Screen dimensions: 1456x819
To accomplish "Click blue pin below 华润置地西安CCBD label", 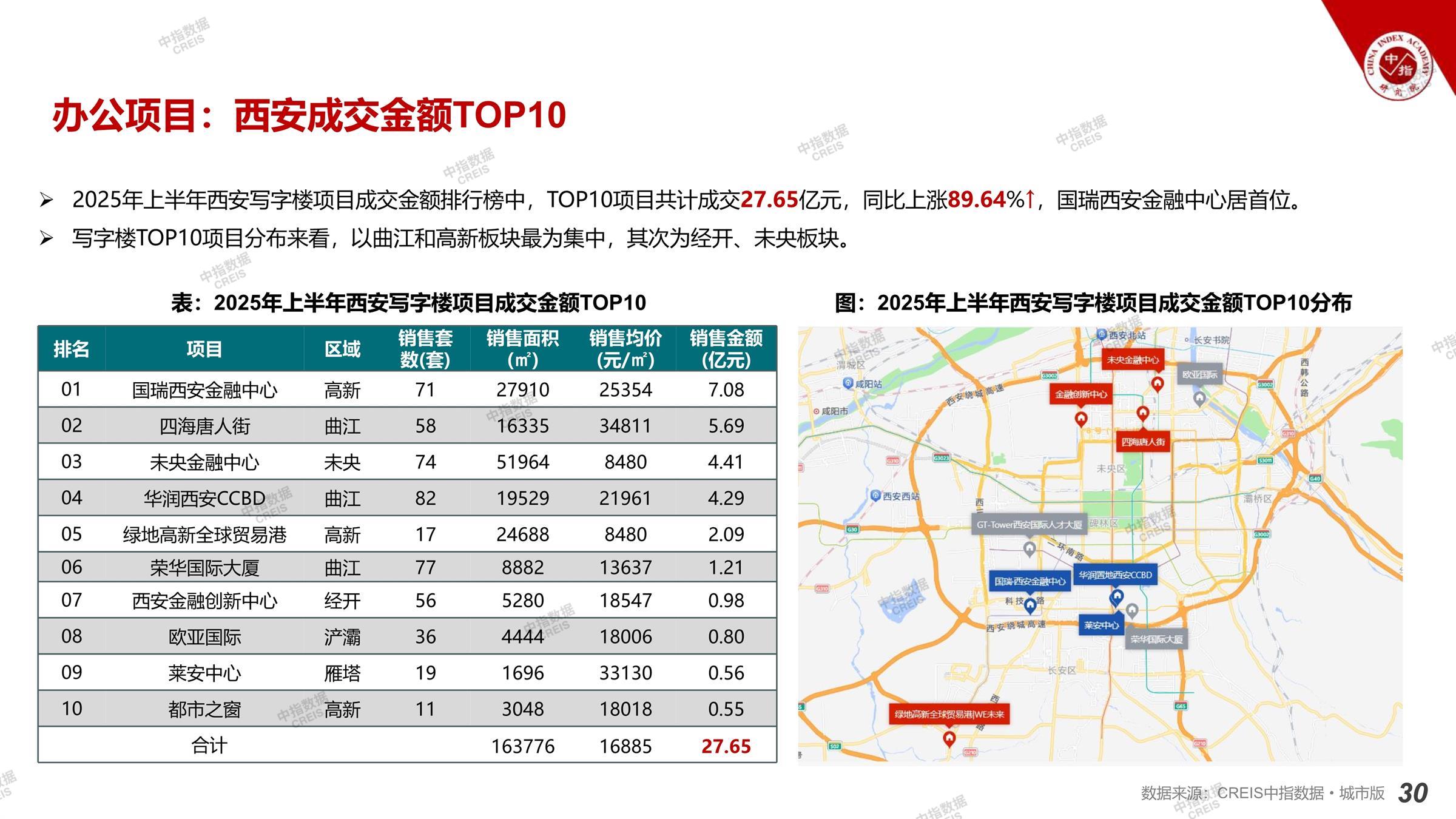I will click(1117, 596).
